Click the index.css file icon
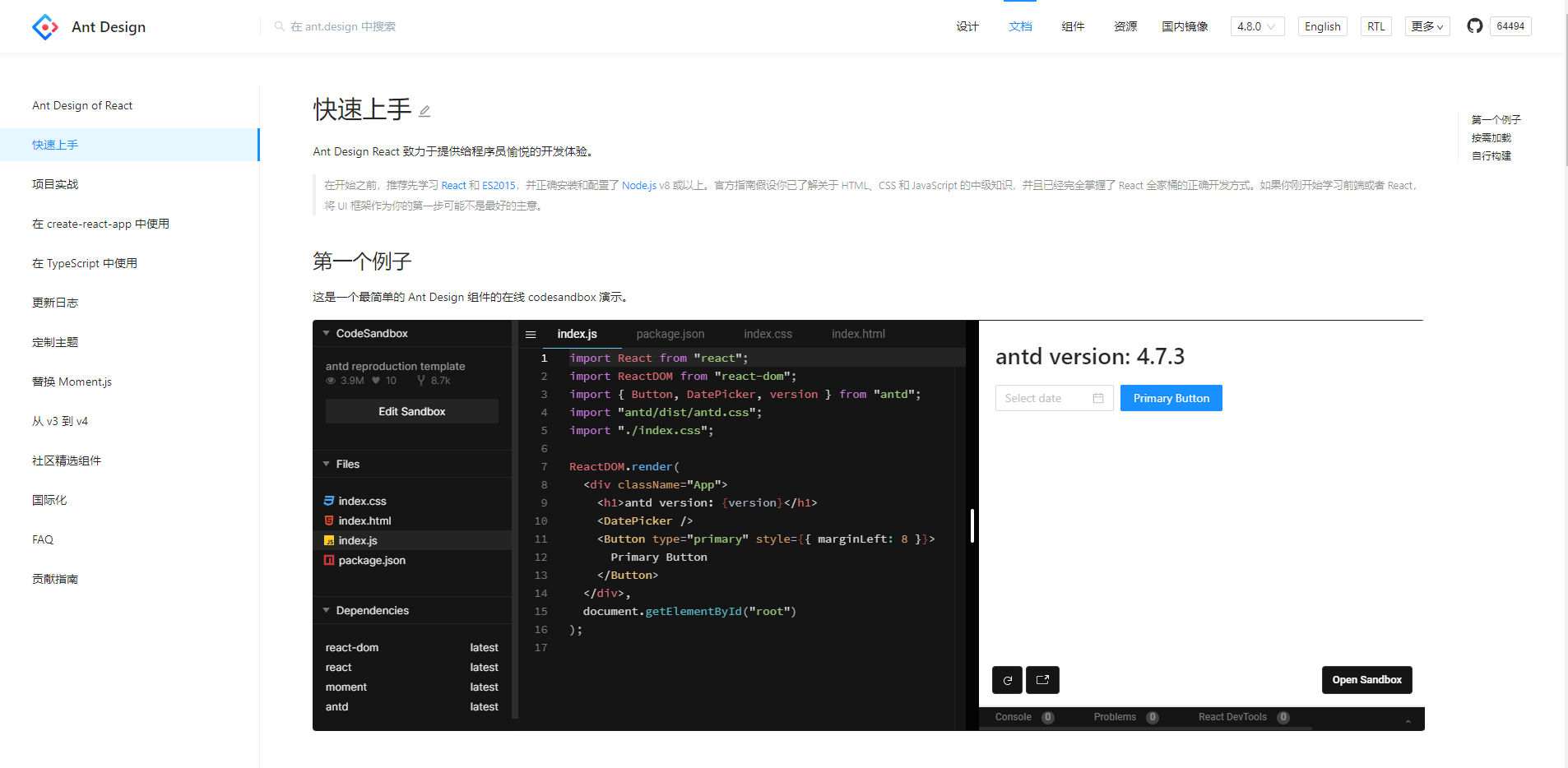The width and height of the screenshot is (1568, 768). [329, 501]
